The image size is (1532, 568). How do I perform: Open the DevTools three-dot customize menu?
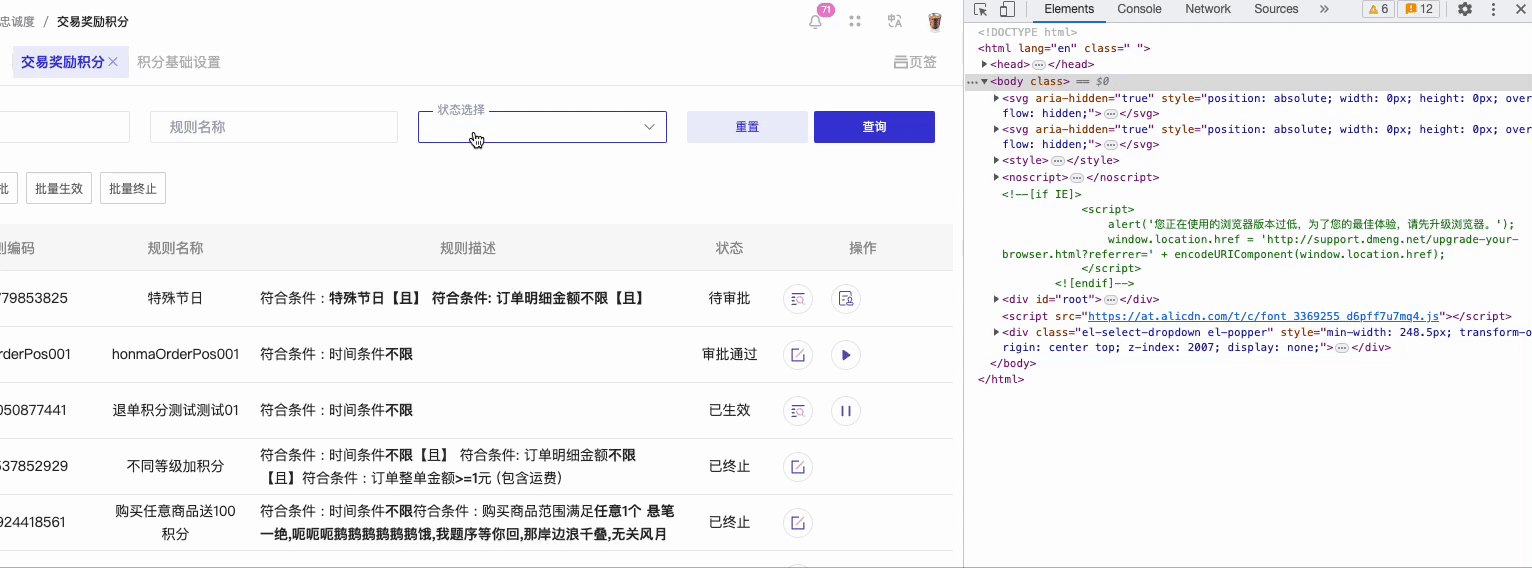(x=1491, y=9)
